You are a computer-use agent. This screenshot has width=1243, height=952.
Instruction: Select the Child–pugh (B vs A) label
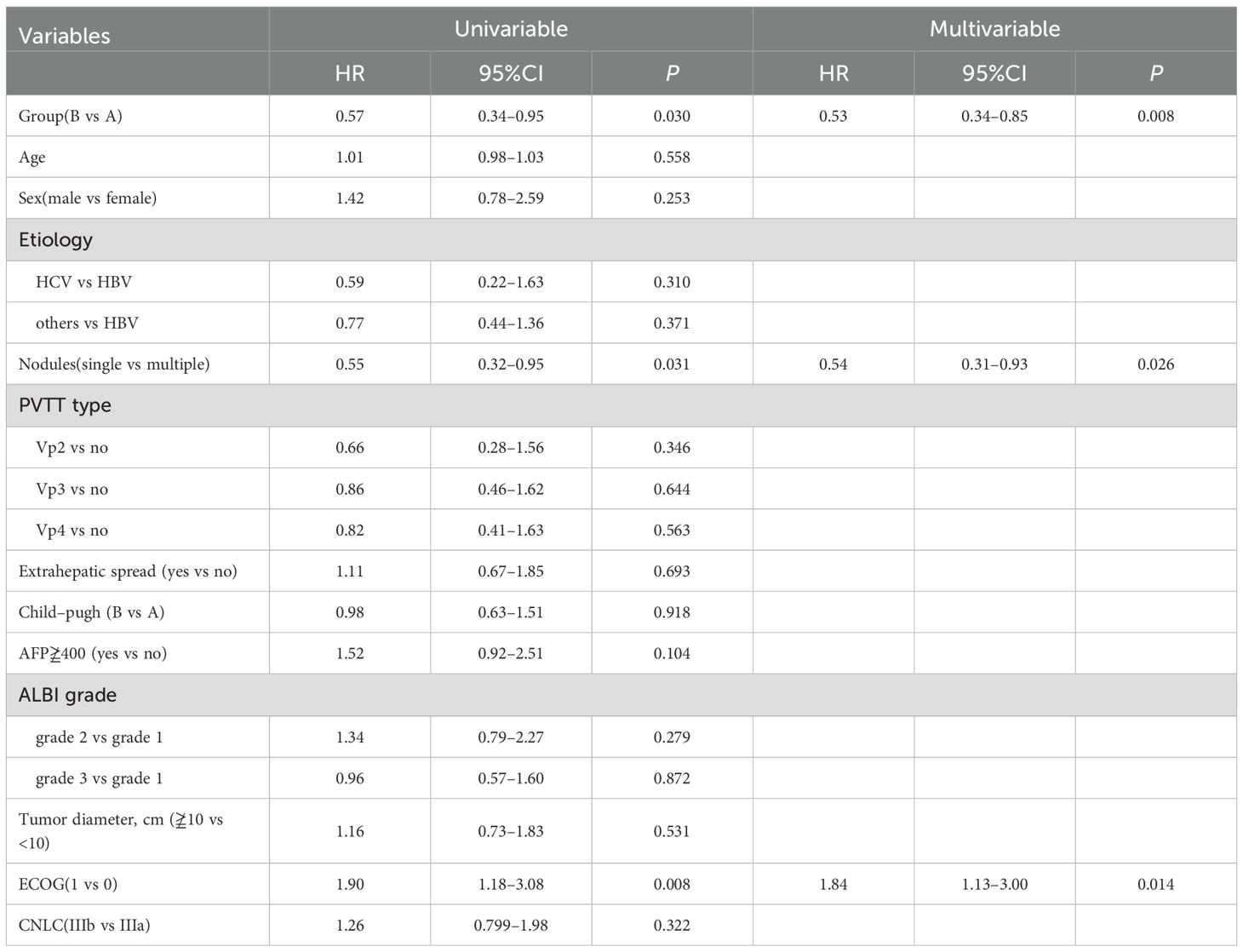pos(91,612)
